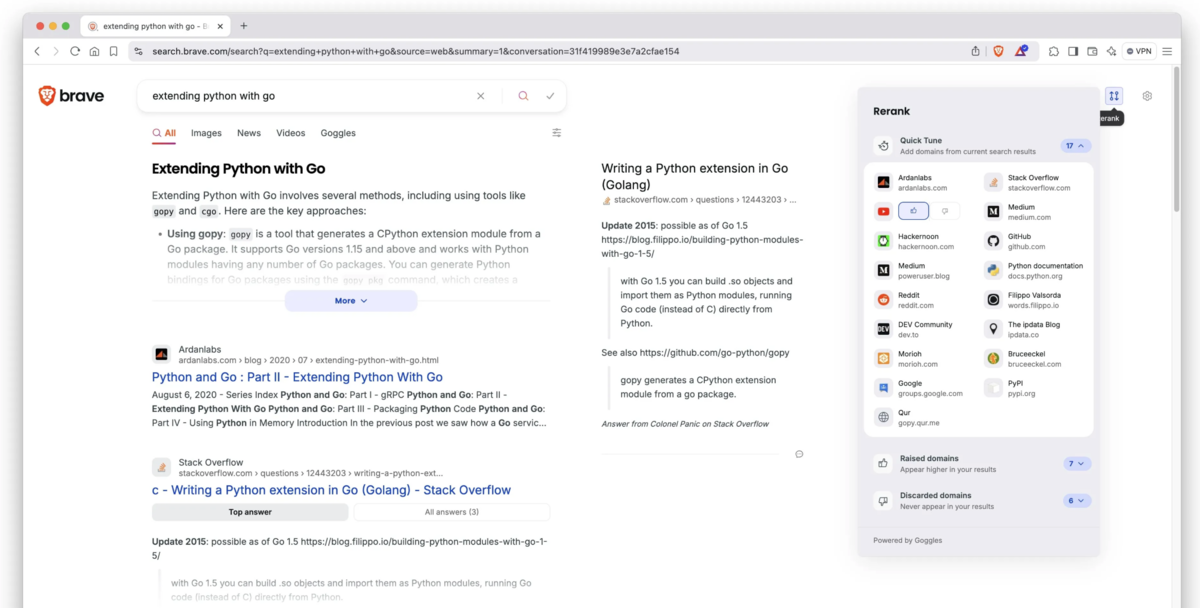Open the search filters icon
The width and height of the screenshot is (1200, 608).
[x=557, y=133]
